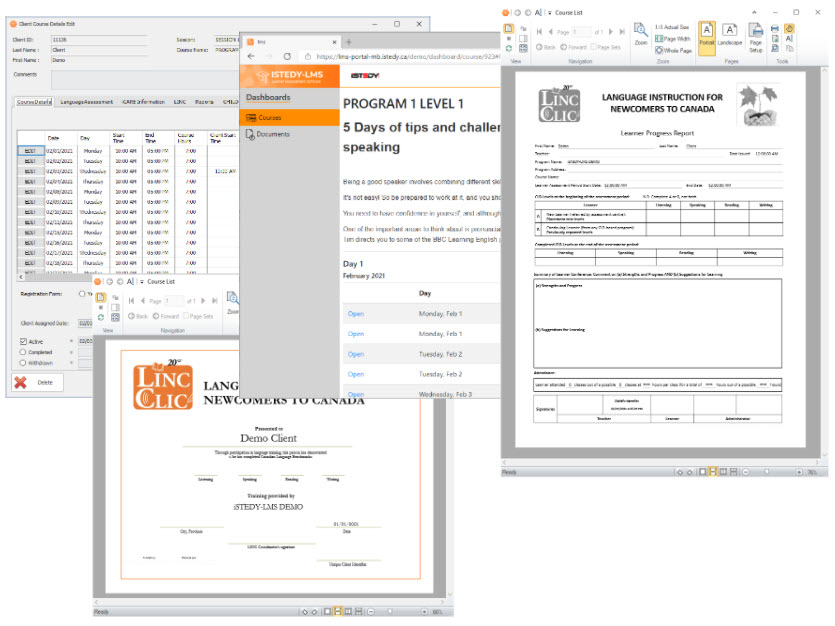Open quick access dropdown in certificate viewer titlebar
The width and height of the screenshot is (835, 626).
coord(142,282)
